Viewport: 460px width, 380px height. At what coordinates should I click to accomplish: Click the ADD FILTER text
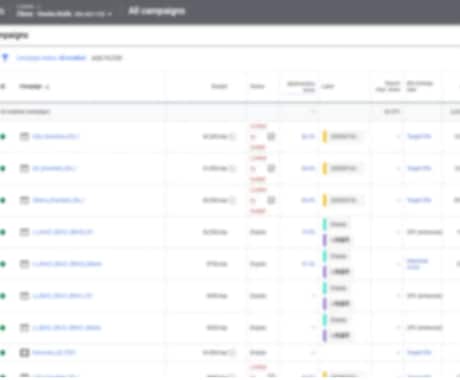coord(107,58)
